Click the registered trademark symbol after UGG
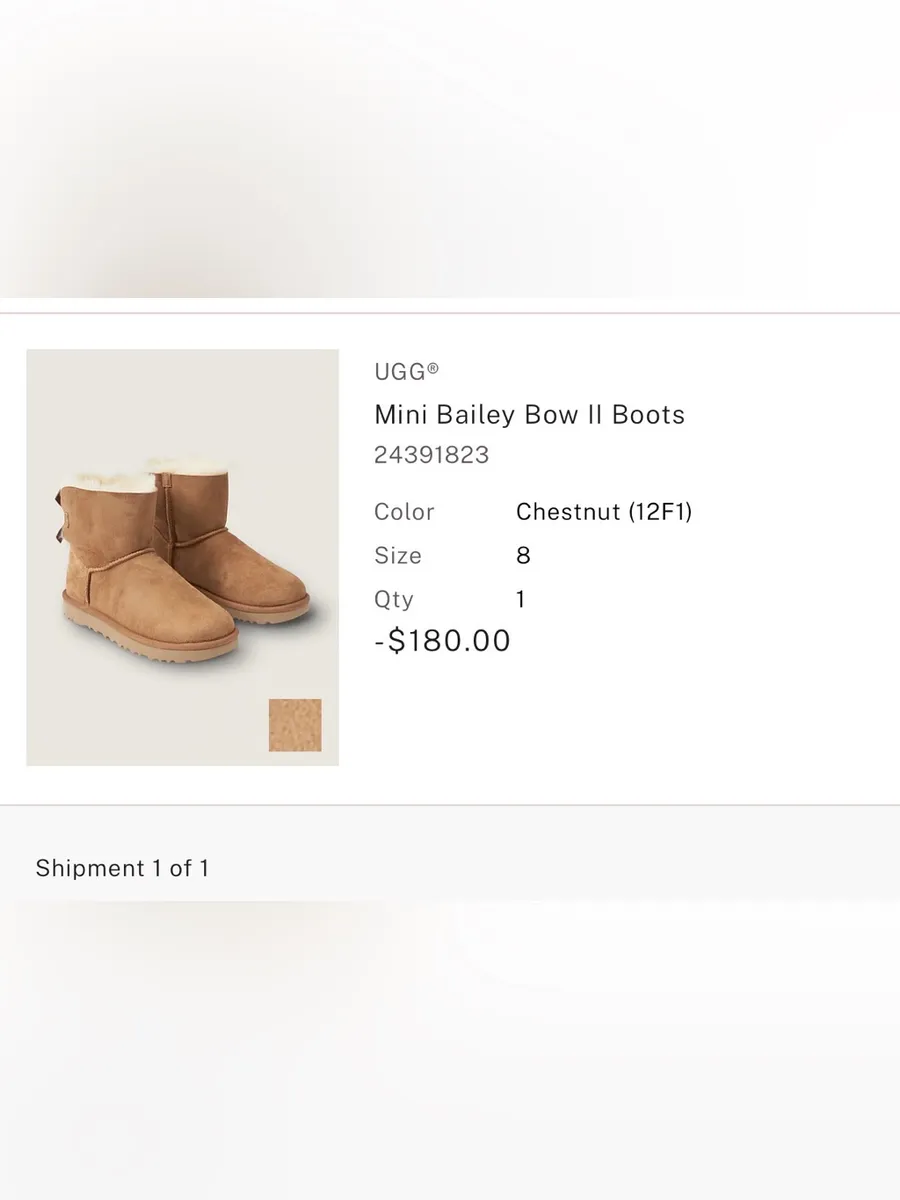 (x=433, y=368)
